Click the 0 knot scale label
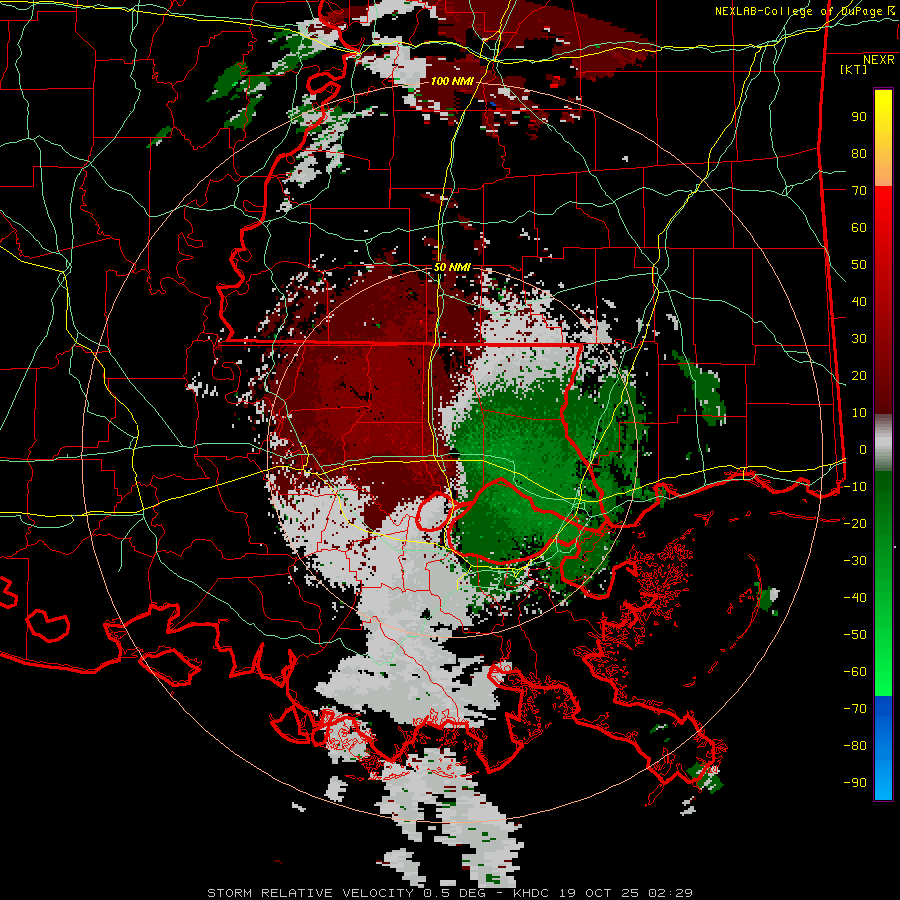 pyautogui.click(x=863, y=450)
